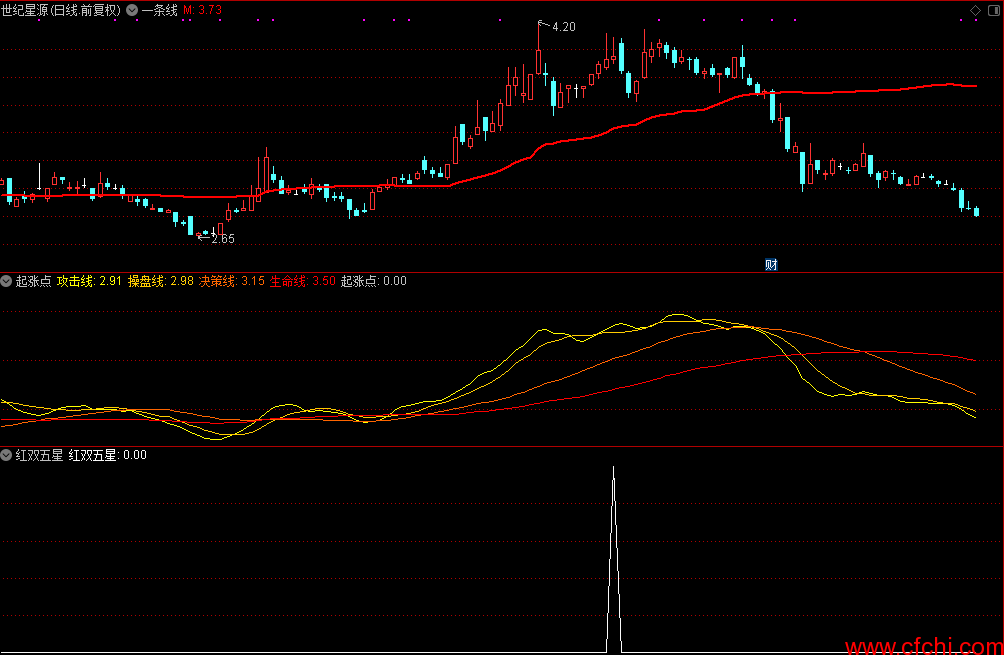Click the 攻击线: 2.91 legend value
Image resolution: width=1004 pixels, height=655 pixels.
tap(89, 281)
